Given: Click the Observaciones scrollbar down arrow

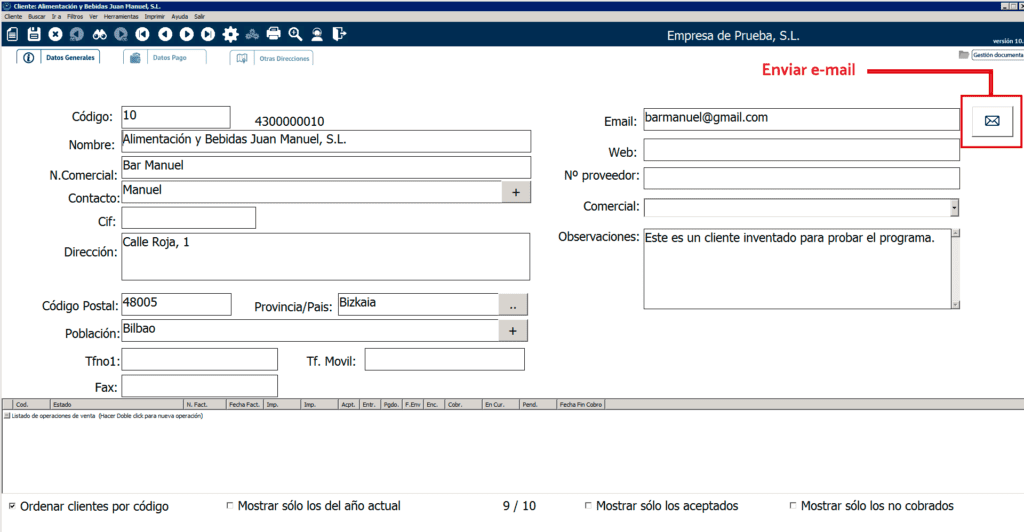Looking at the screenshot, I should (x=955, y=304).
